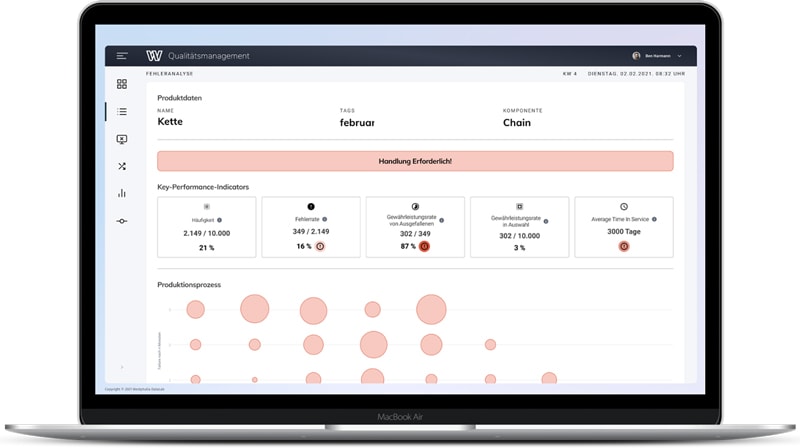The height and width of the screenshot is (448, 800).
Task: Click info icon for Gewährleistungsrate in Auswahl
Action: tap(546, 221)
